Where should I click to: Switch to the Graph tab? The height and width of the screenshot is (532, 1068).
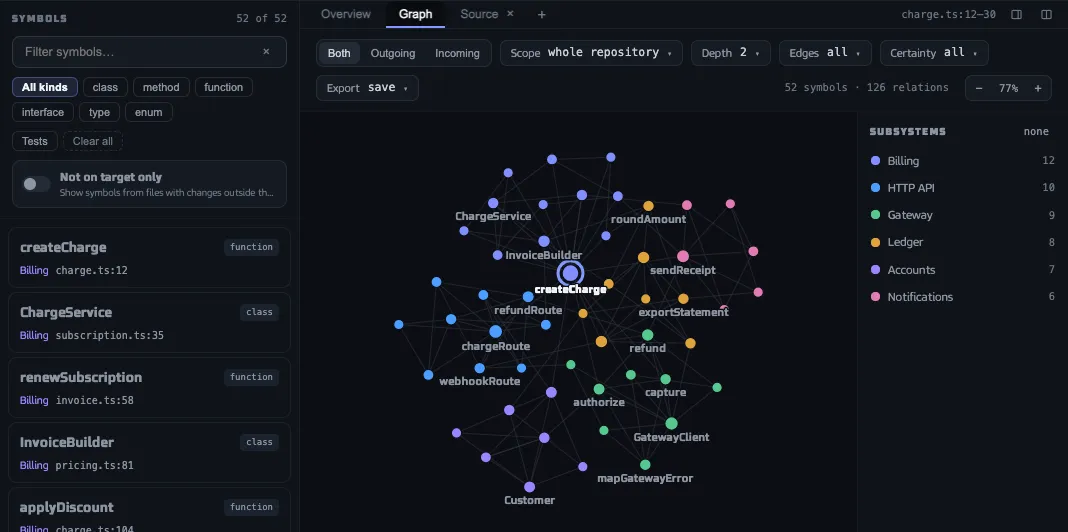415,14
